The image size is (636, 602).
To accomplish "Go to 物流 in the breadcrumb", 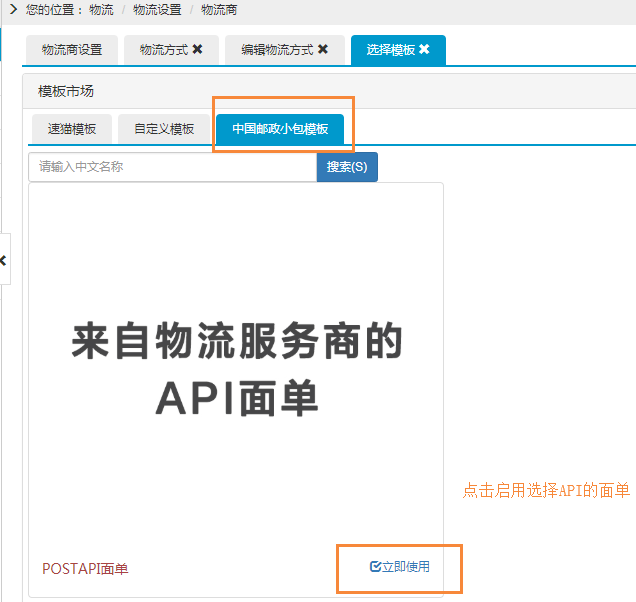I will (x=101, y=9).
